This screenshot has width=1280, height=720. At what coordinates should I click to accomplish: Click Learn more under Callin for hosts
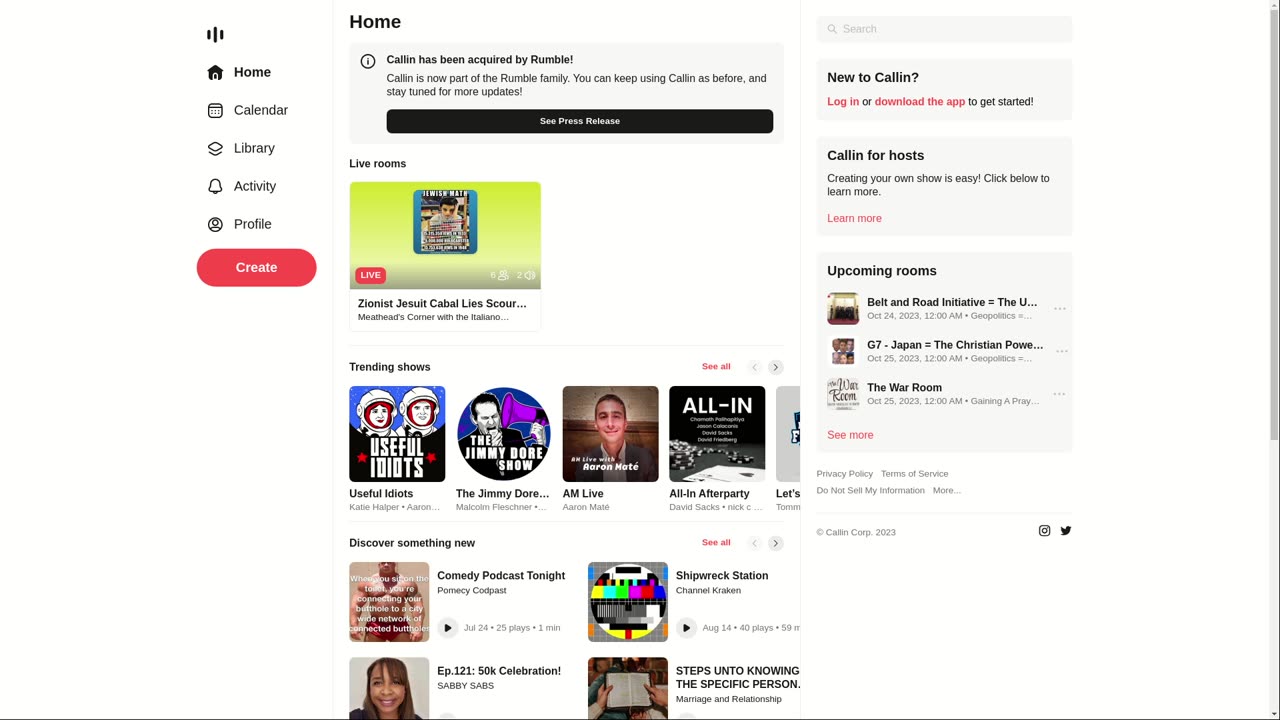tap(854, 218)
